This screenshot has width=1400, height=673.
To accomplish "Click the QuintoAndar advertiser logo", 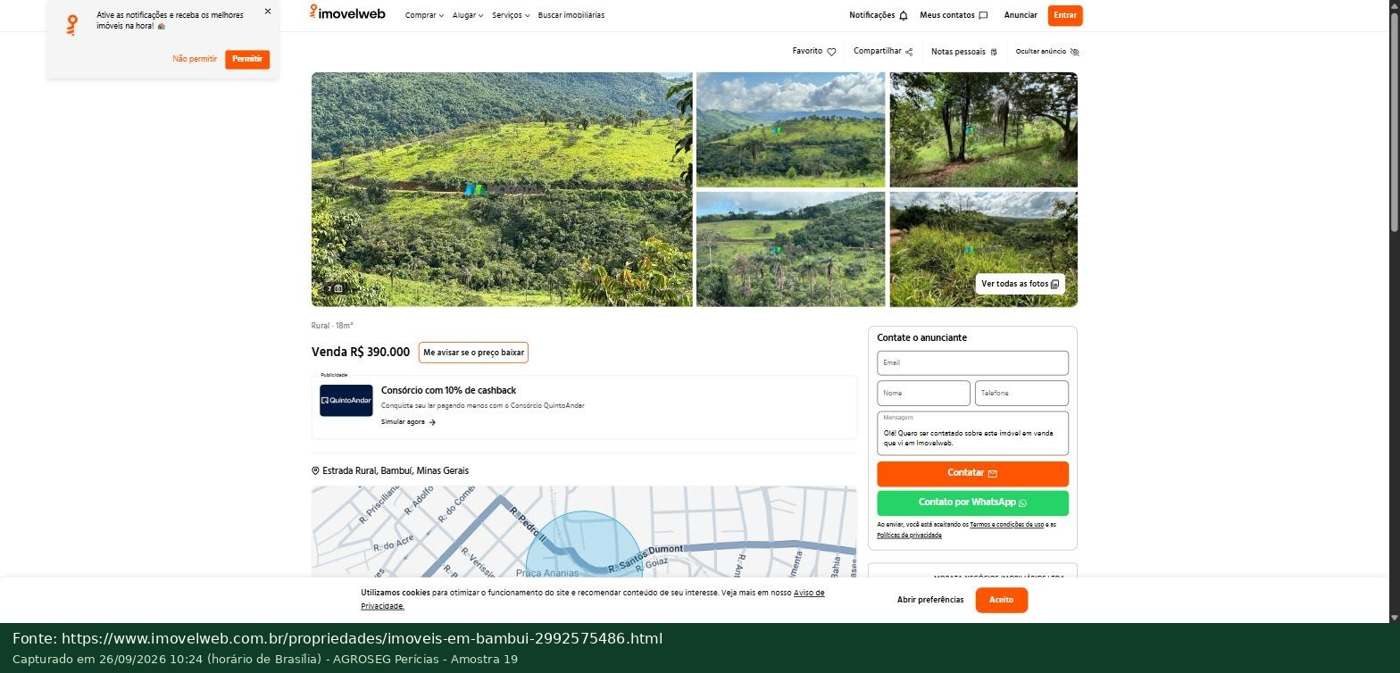I will [346, 401].
